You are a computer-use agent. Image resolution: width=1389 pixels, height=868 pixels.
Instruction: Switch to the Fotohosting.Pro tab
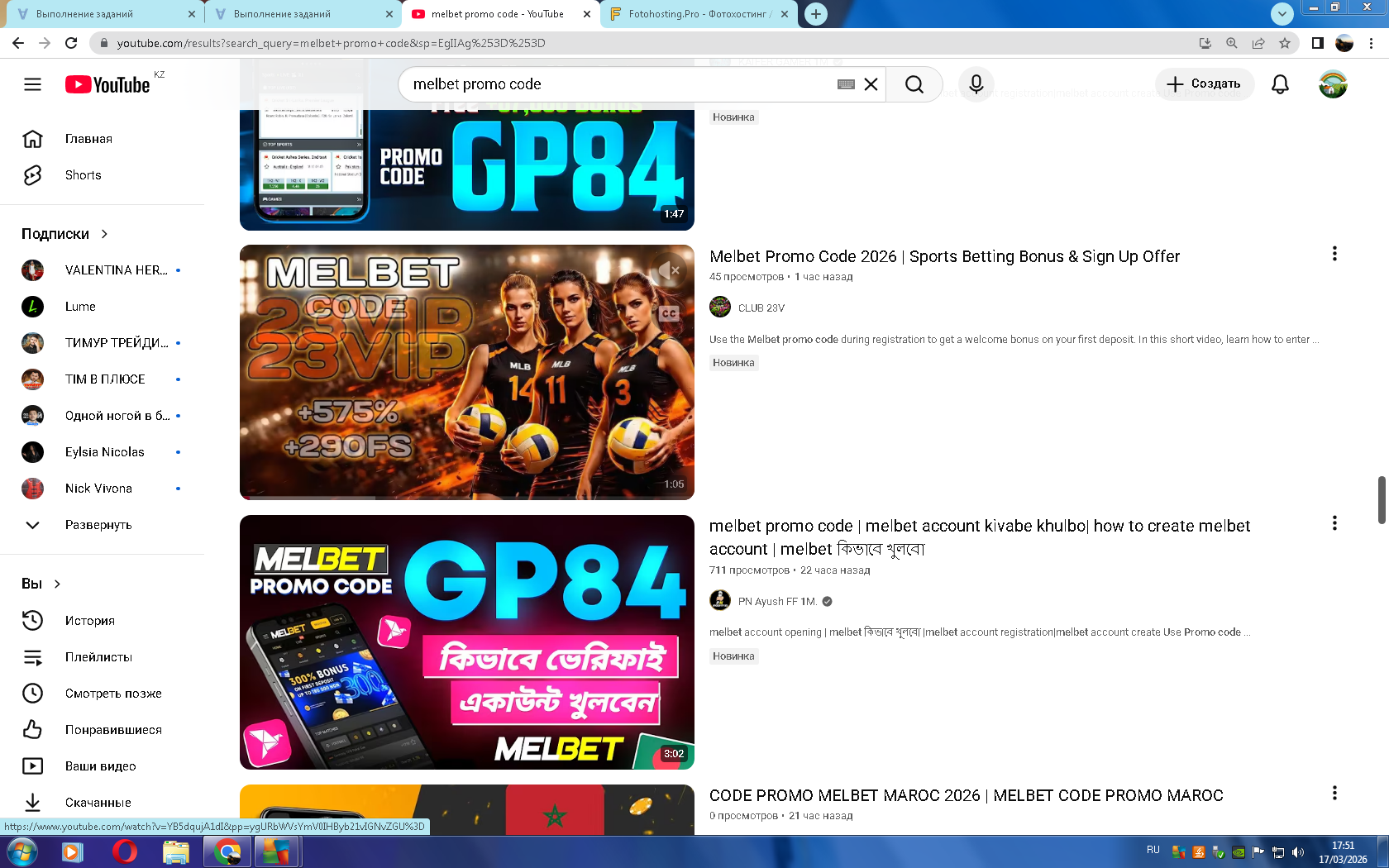[x=699, y=14]
